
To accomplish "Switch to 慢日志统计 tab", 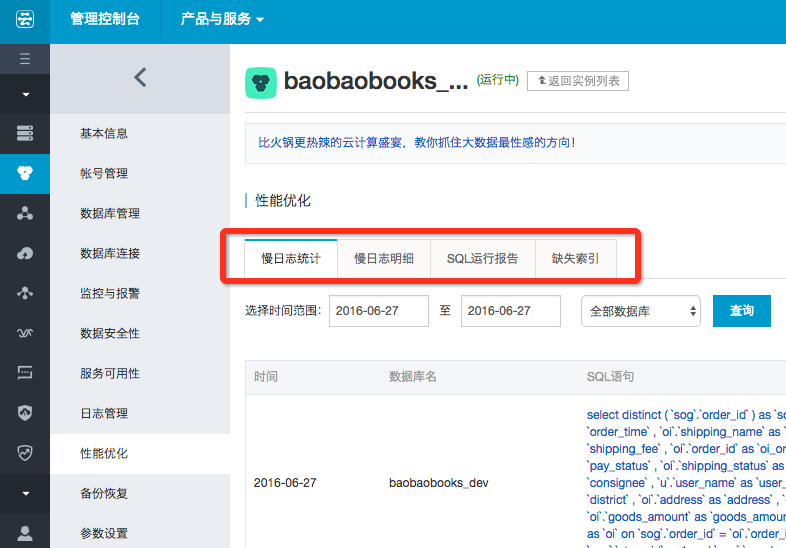I will pyautogui.click(x=291, y=259).
